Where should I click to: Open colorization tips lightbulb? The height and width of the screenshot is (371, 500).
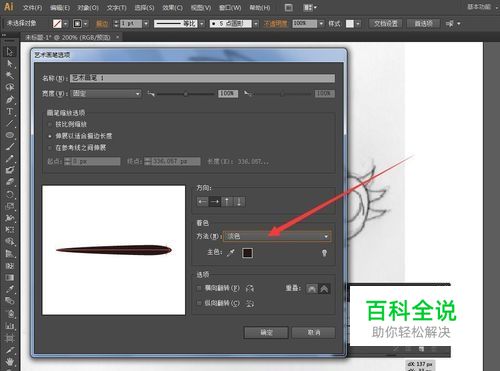tap(324, 253)
